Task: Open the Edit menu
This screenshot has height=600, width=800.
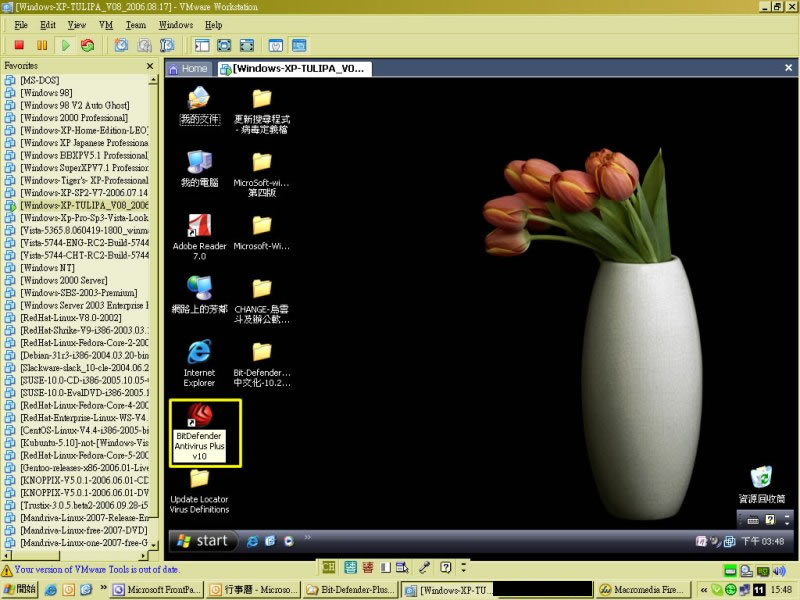Action: (48, 25)
